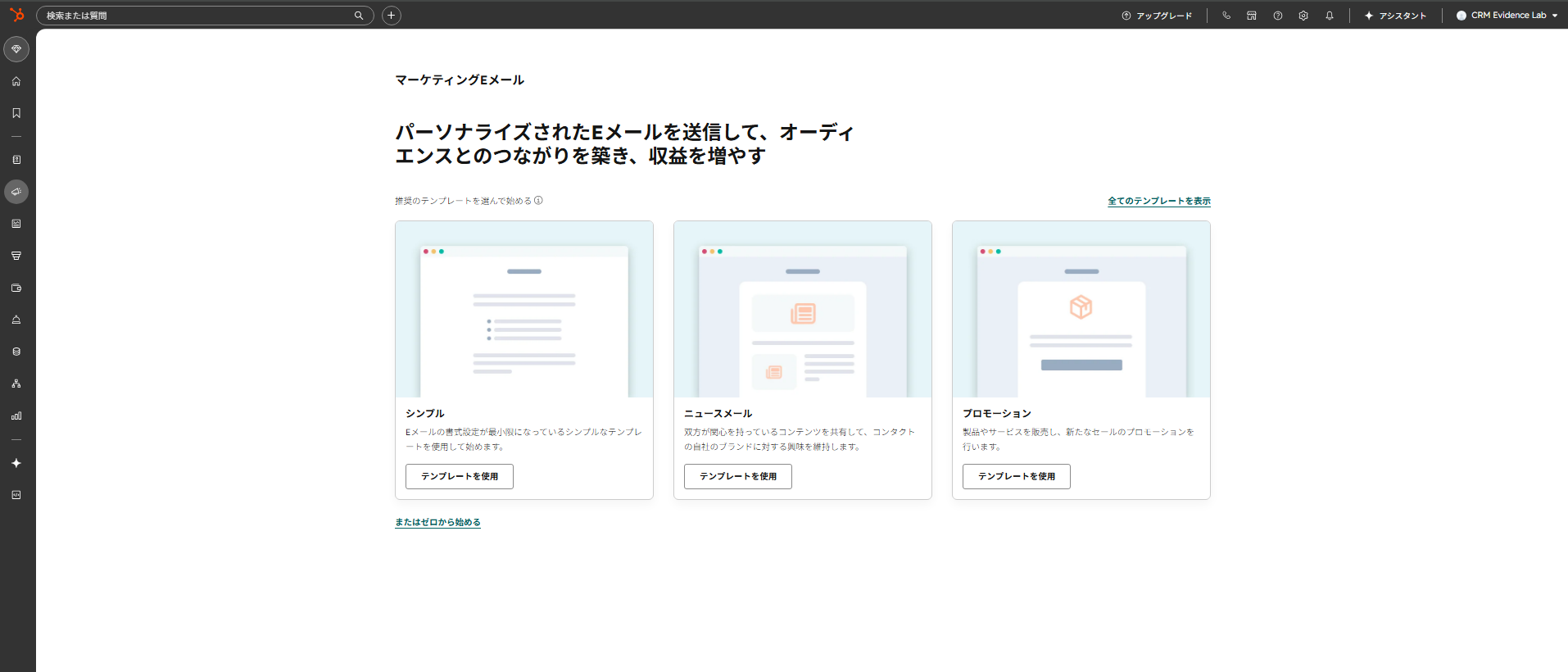Go to Home via sidebar house icon
The height and width of the screenshot is (672, 1568).
tap(16, 81)
